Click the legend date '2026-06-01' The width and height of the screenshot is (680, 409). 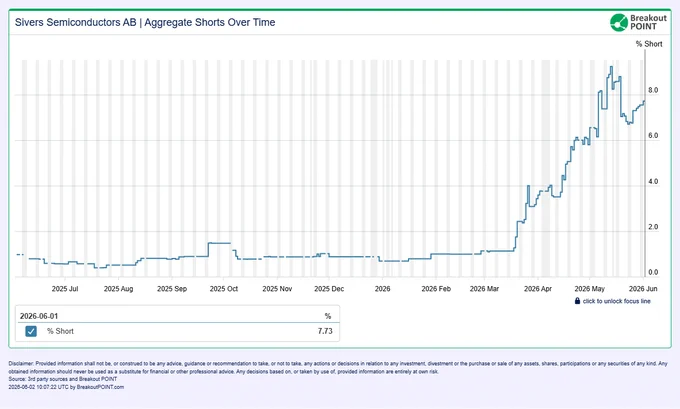coord(39,316)
